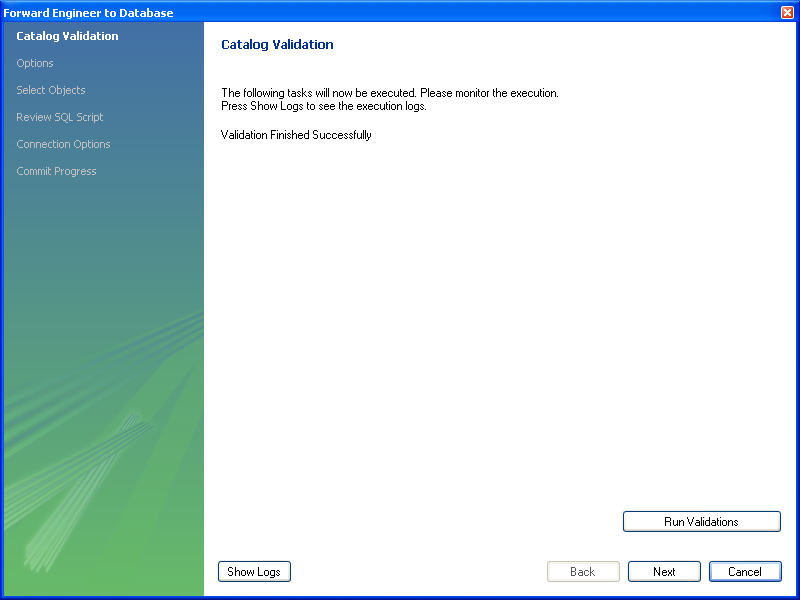Show the execution logs
The image size is (800, 600).
point(254,571)
